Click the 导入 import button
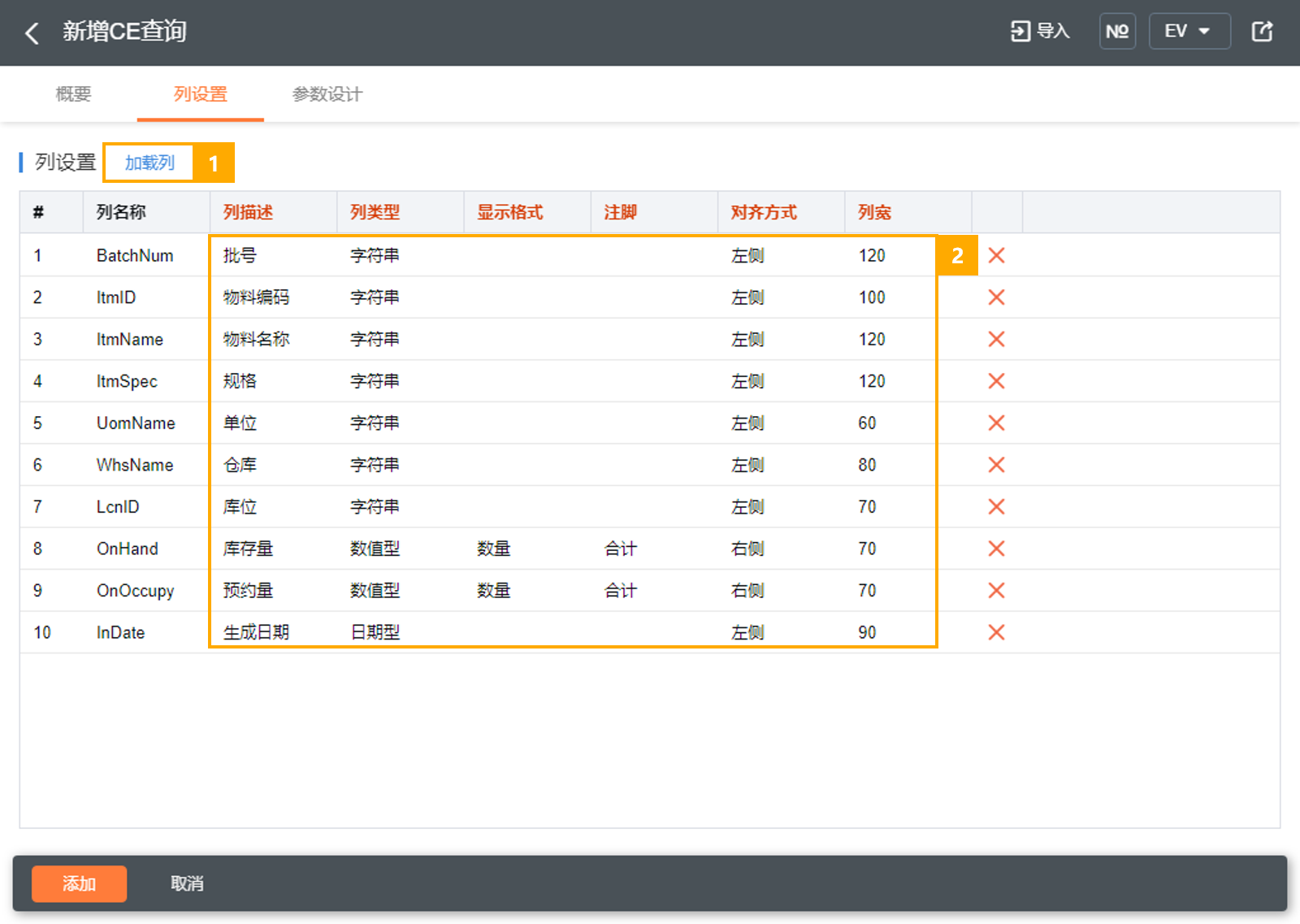1300x924 pixels. [1040, 31]
